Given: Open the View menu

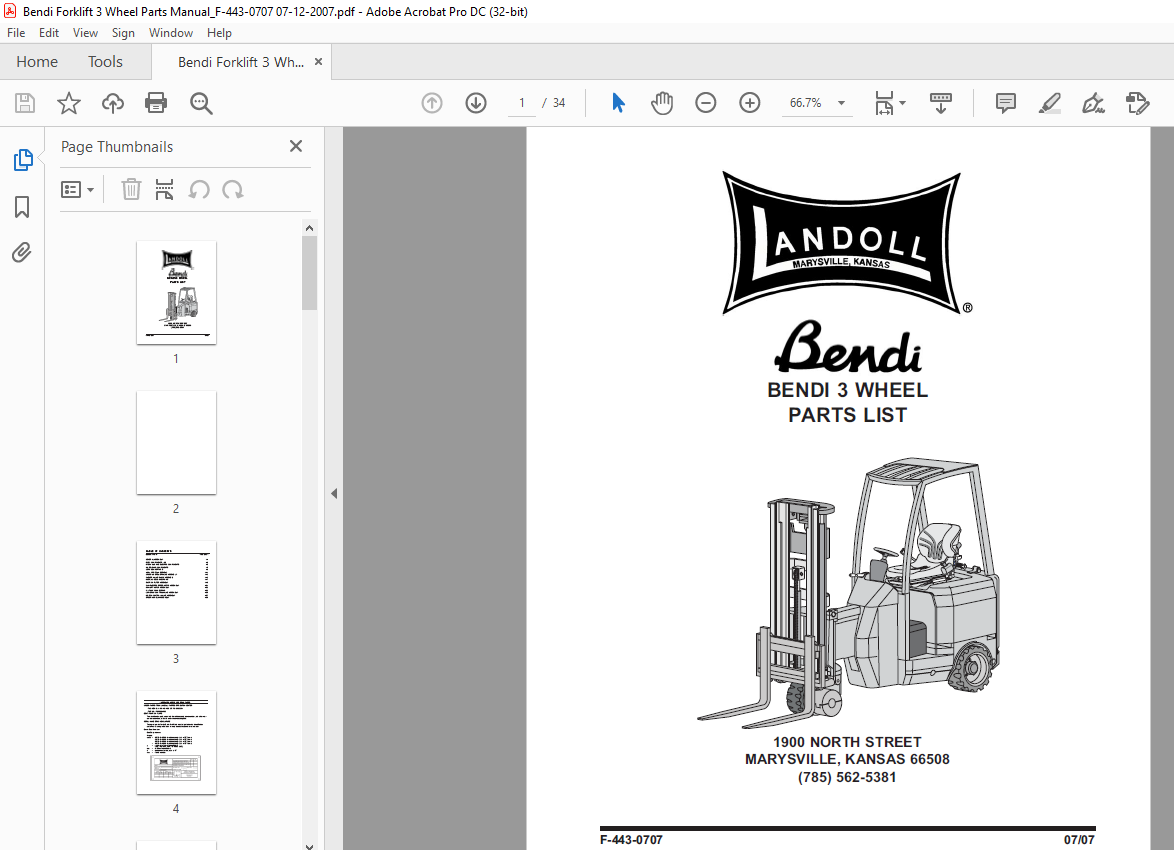Looking at the screenshot, I should 85,33.
